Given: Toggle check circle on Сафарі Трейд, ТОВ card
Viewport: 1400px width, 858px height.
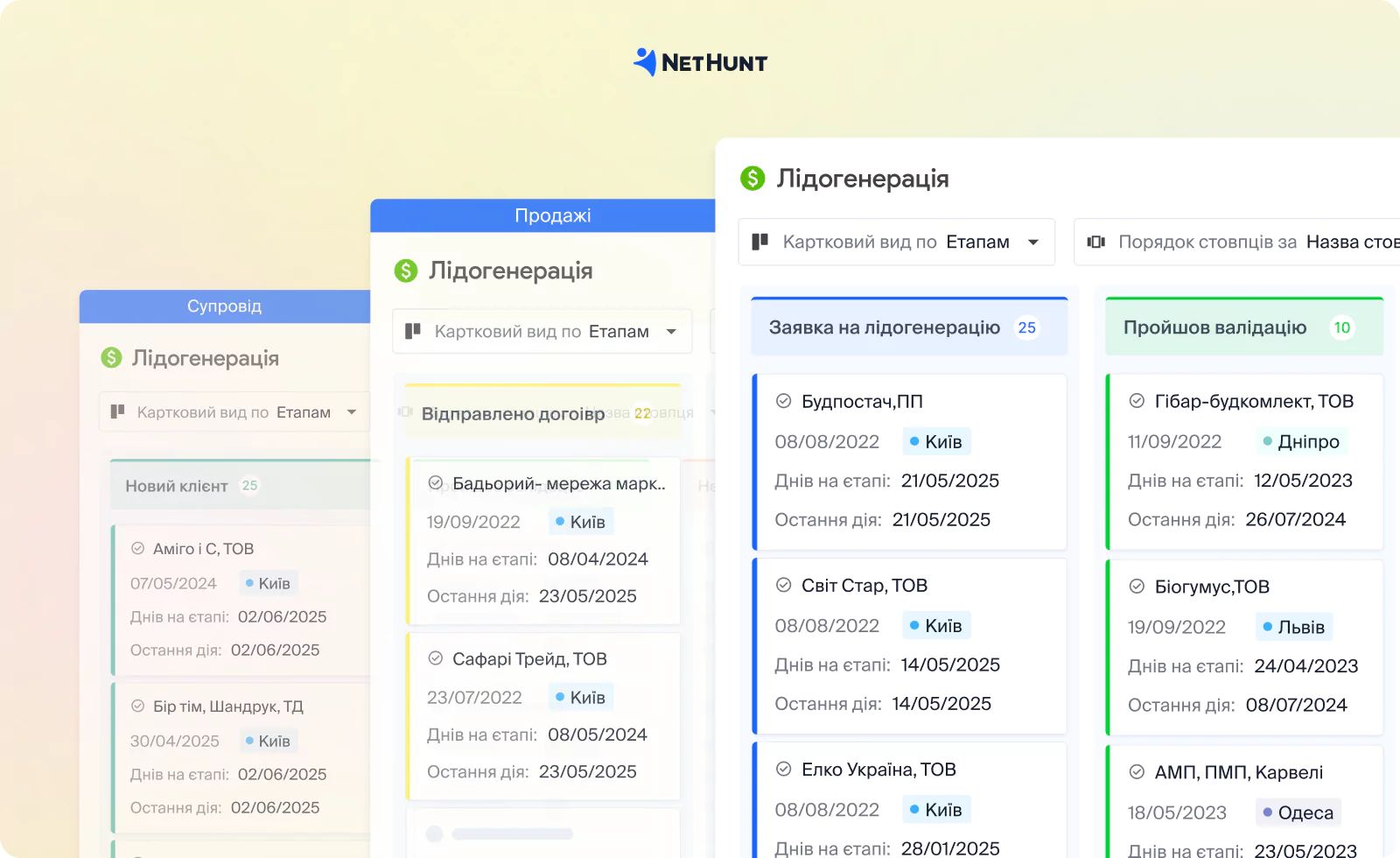Looking at the screenshot, I should tap(435, 658).
